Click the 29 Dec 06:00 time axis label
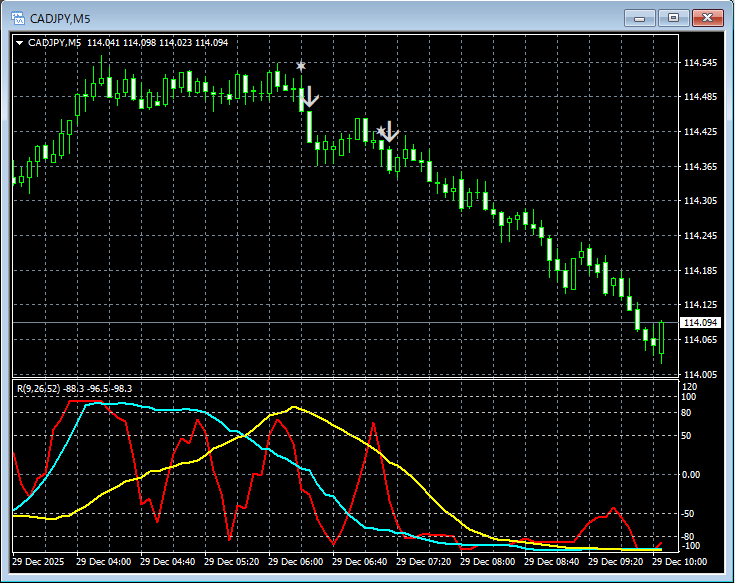This screenshot has height=583, width=736. [299, 562]
